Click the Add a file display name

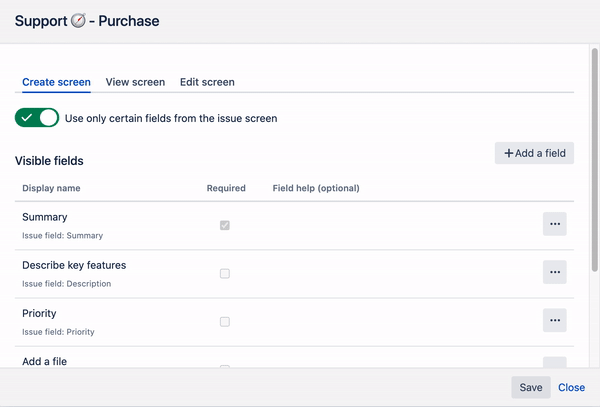[x=44, y=360]
